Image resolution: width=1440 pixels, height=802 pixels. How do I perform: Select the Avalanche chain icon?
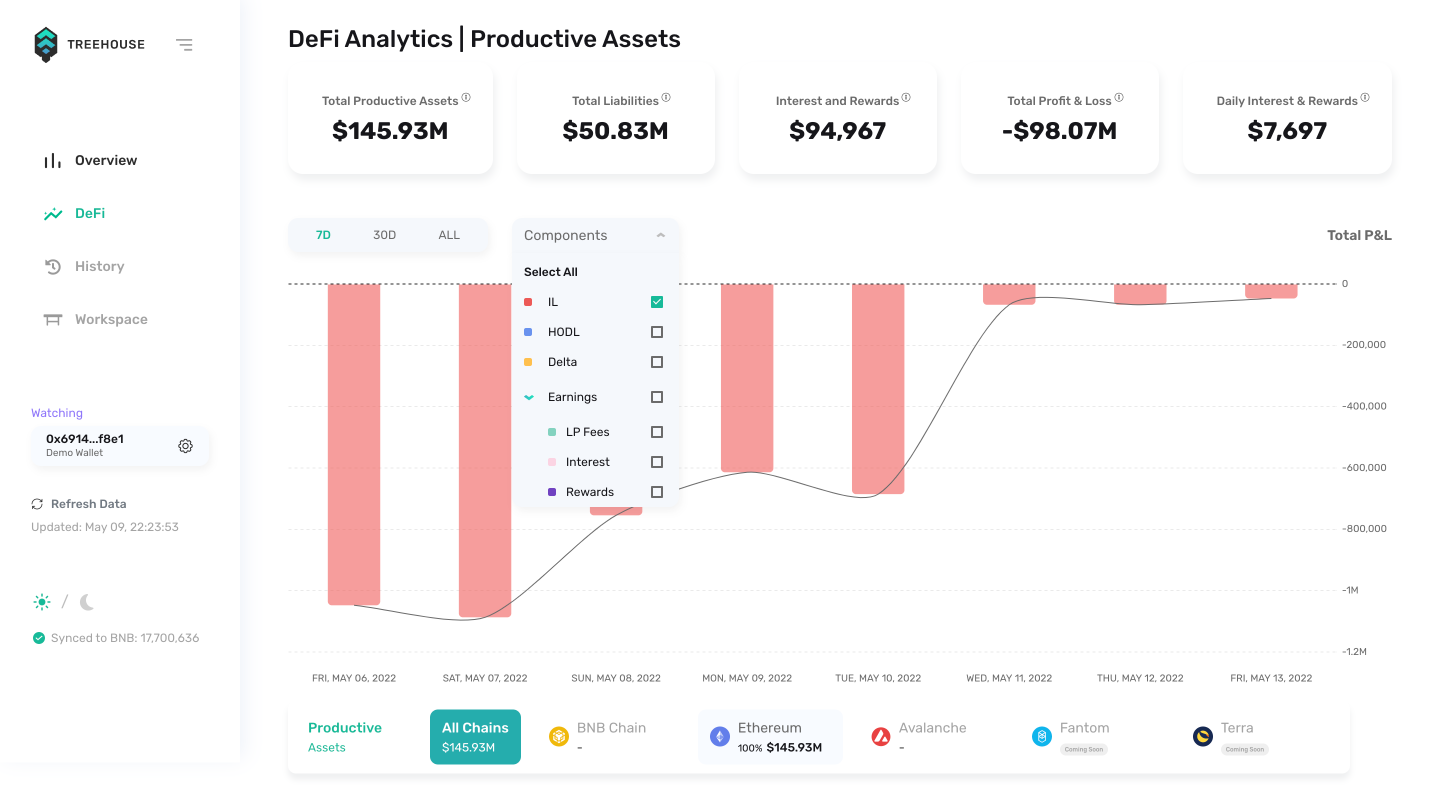click(881, 737)
